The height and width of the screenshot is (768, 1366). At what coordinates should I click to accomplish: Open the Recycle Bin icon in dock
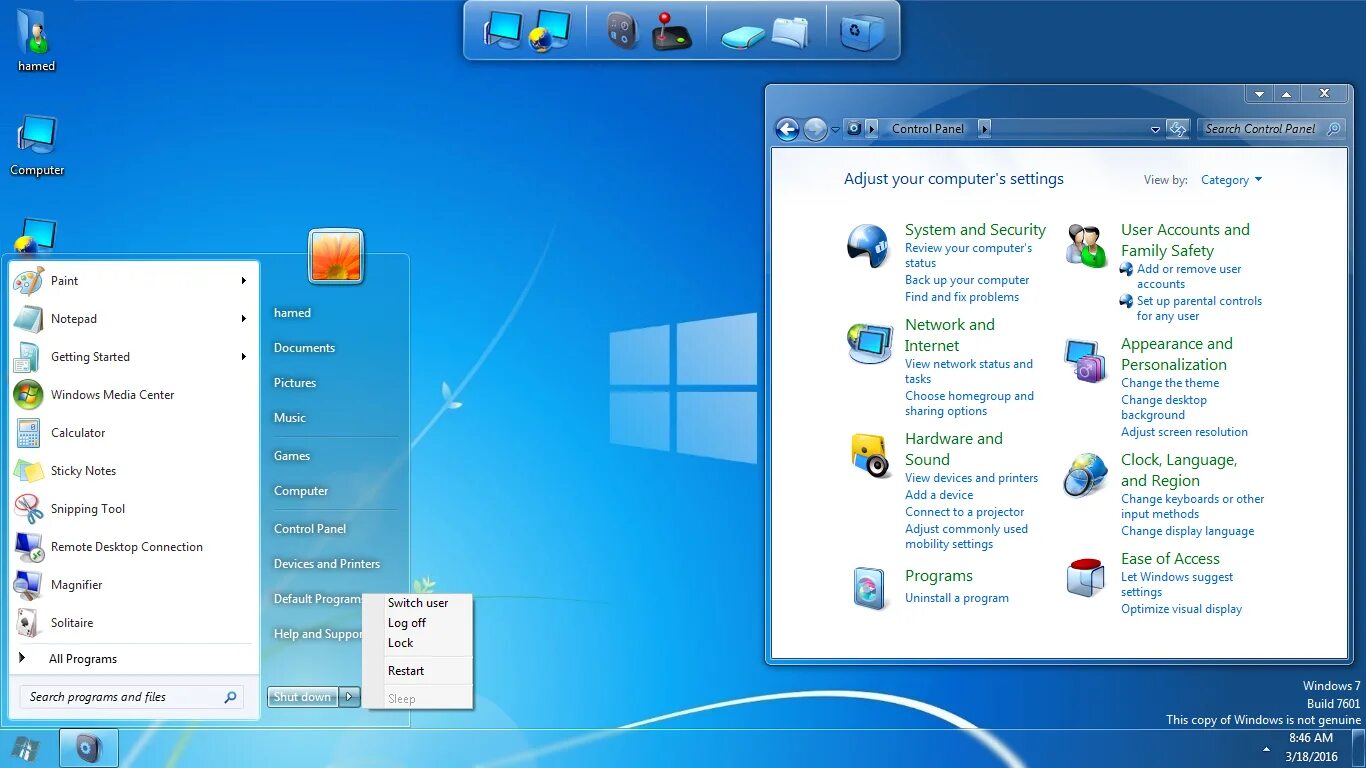click(x=862, y=31)
